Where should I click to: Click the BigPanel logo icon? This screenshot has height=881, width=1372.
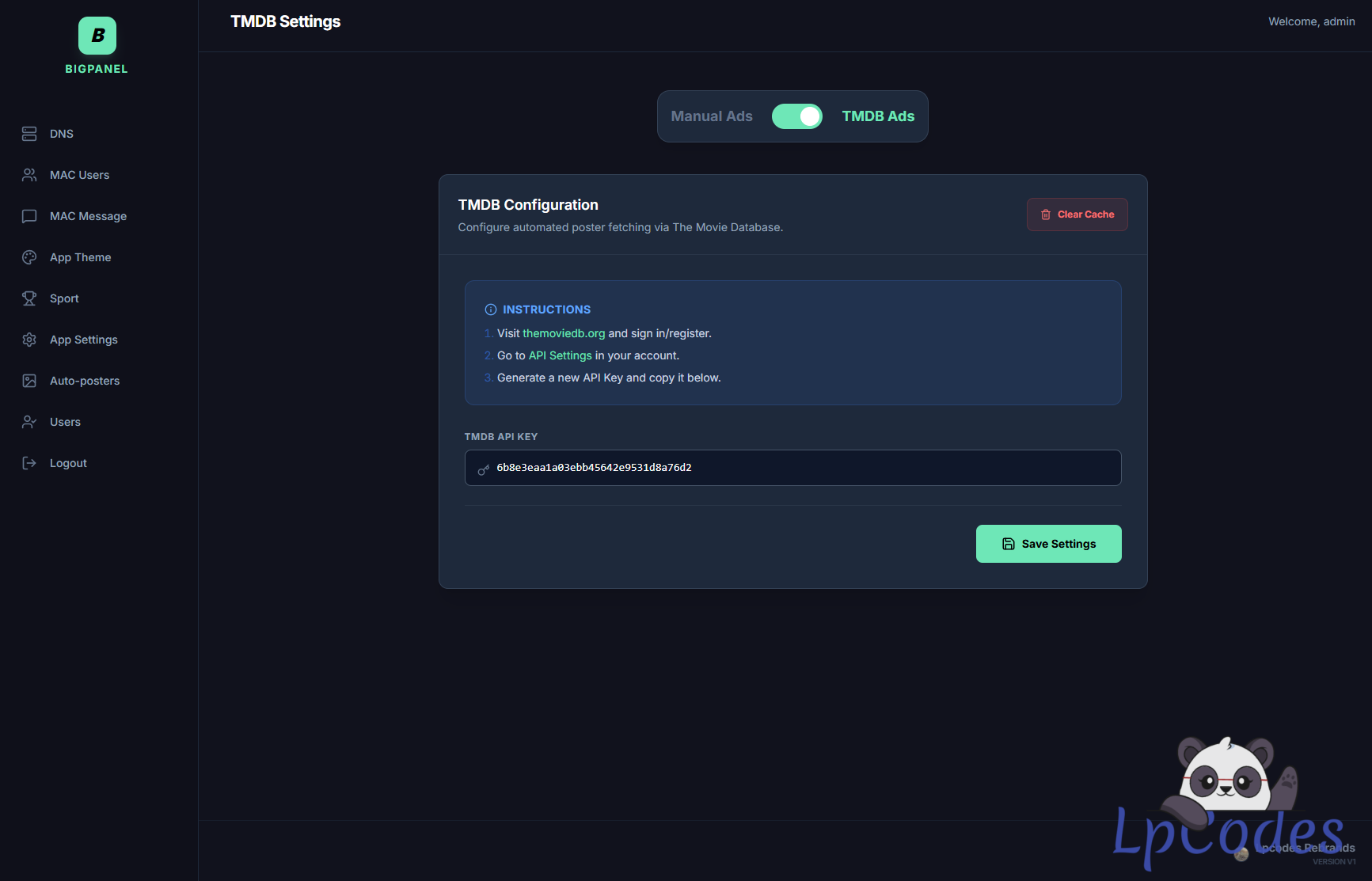click(97, 36)
